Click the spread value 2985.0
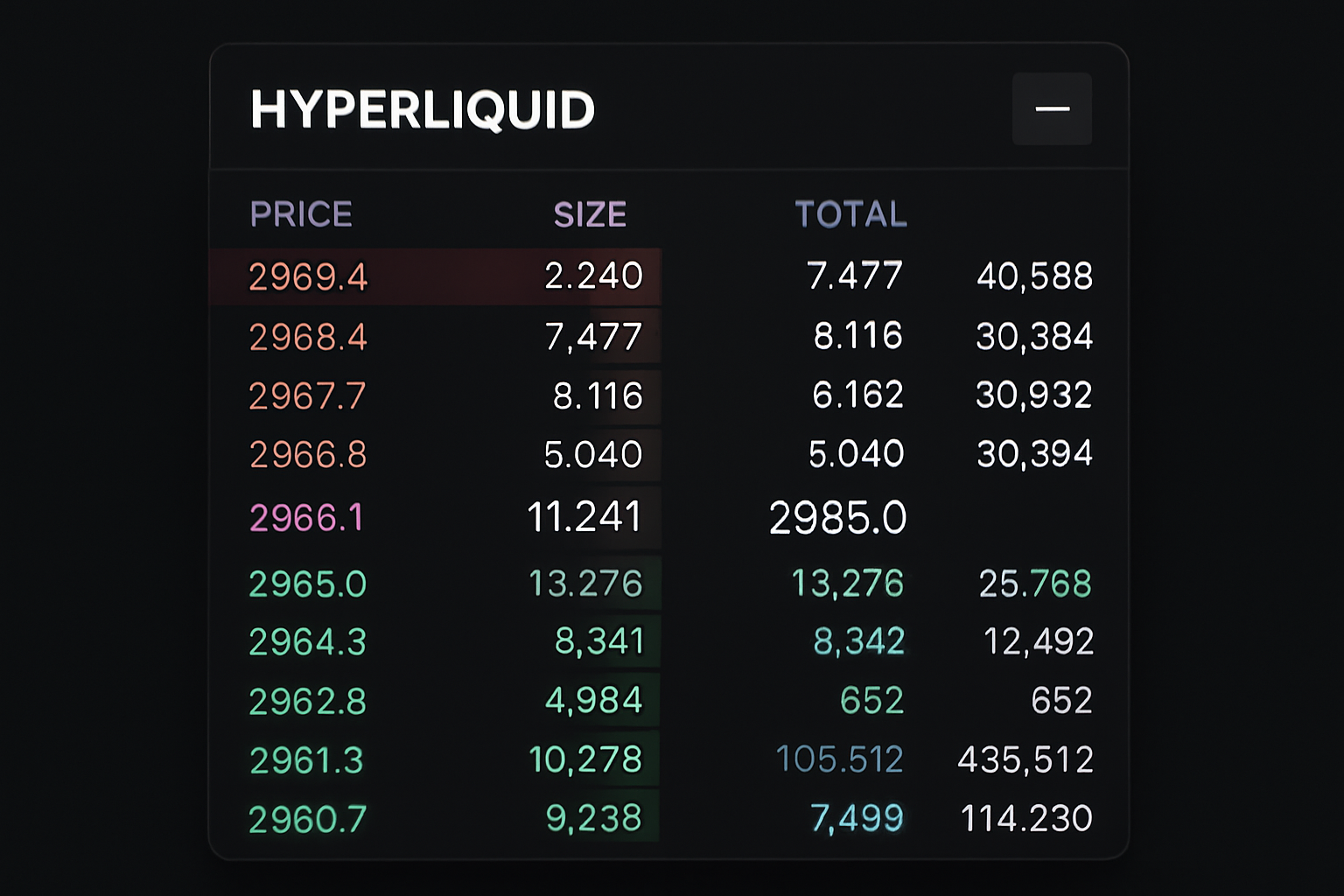This screenshot has width=1344, height=896. pos(837,516)
